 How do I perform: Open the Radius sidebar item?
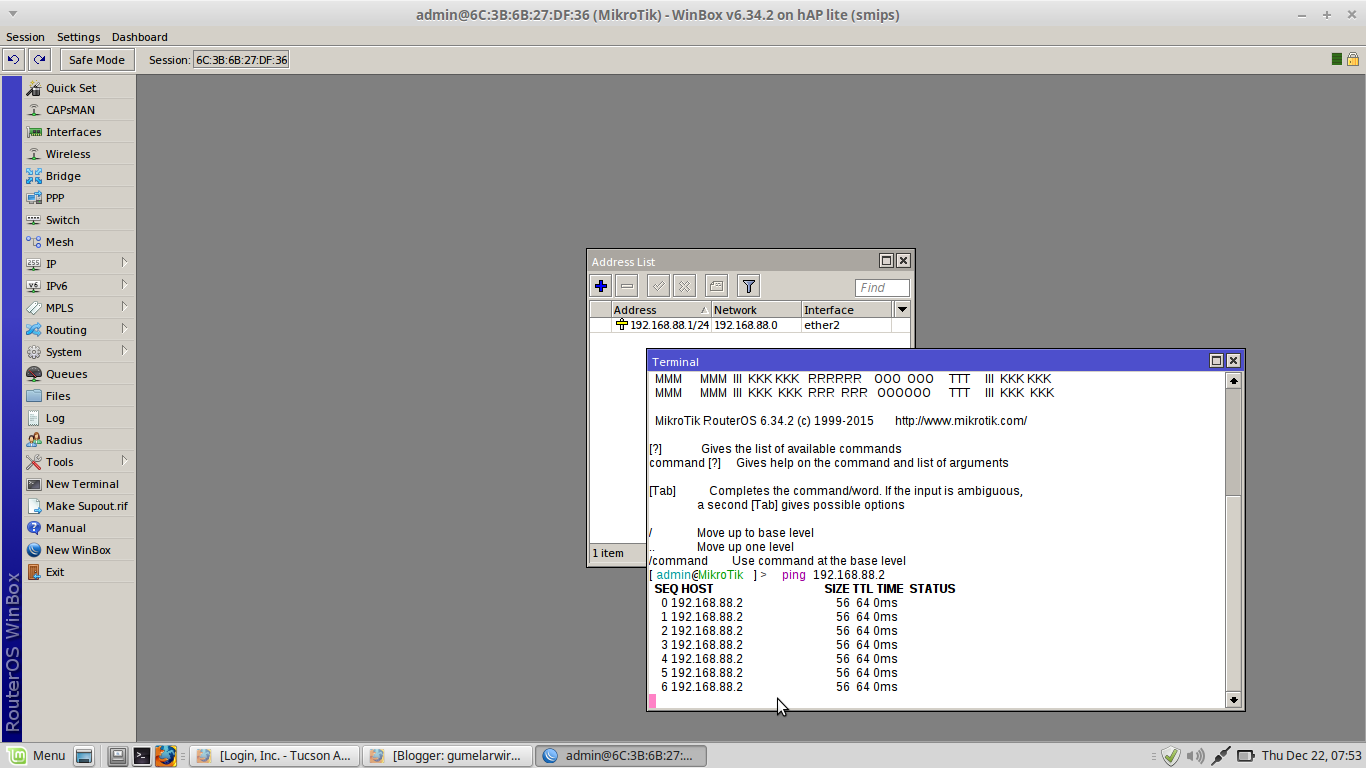[x=79, y=440]
